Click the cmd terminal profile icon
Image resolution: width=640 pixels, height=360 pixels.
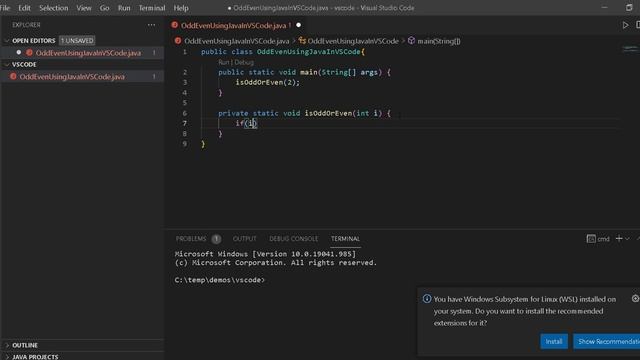pos(591,239)
